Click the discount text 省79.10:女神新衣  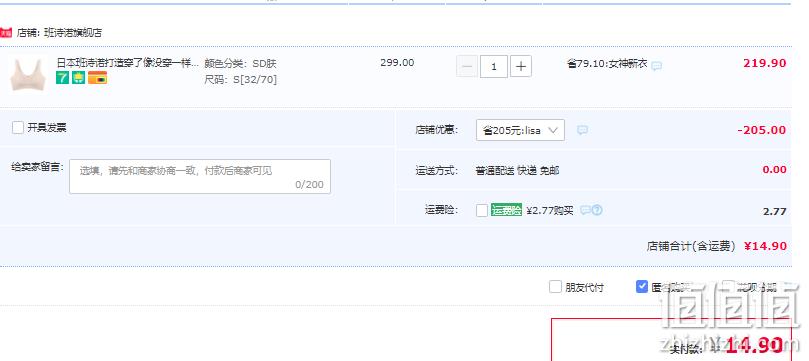(607, 64)
